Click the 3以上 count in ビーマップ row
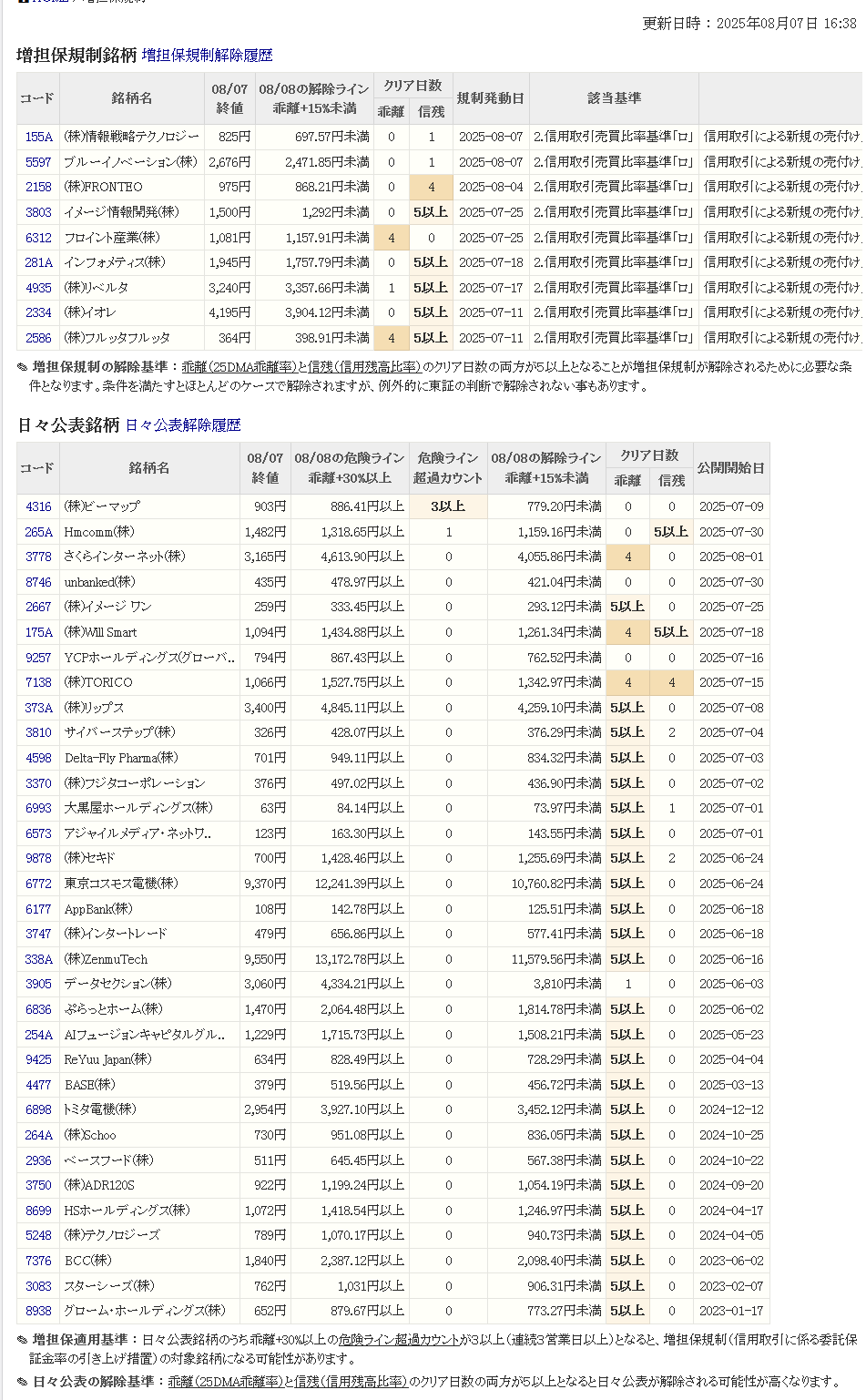The width and height of the screenshot is (866, 1400). [x=448, y=506]
